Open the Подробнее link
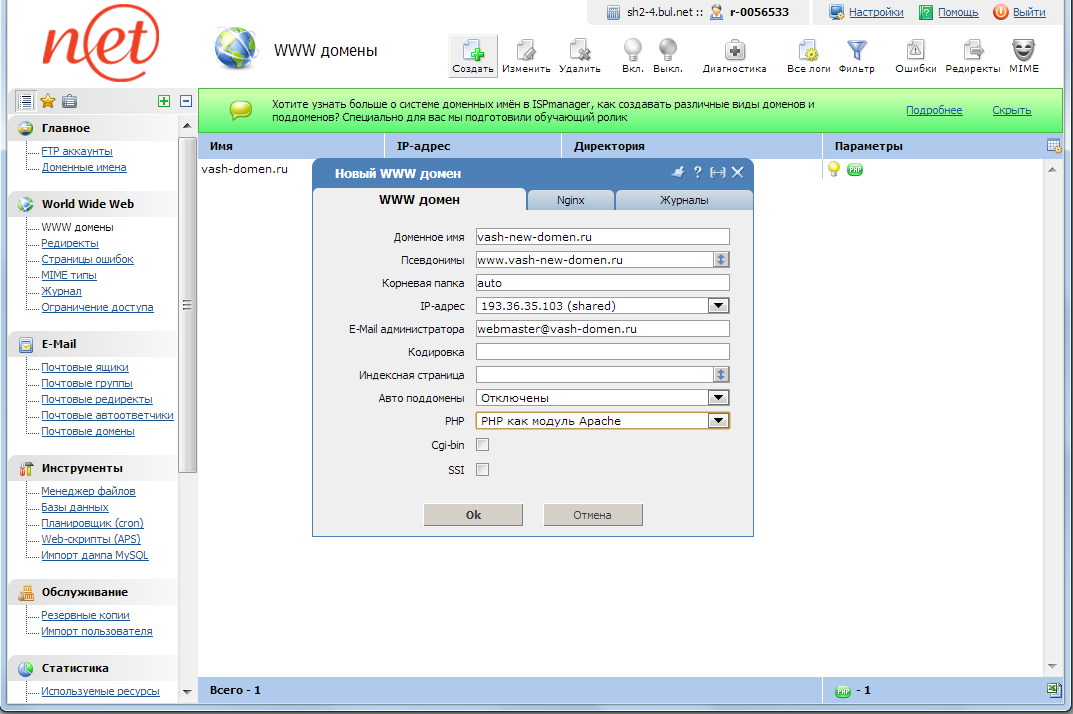This screenshot has width=1073, height=714. pos(934,110)
